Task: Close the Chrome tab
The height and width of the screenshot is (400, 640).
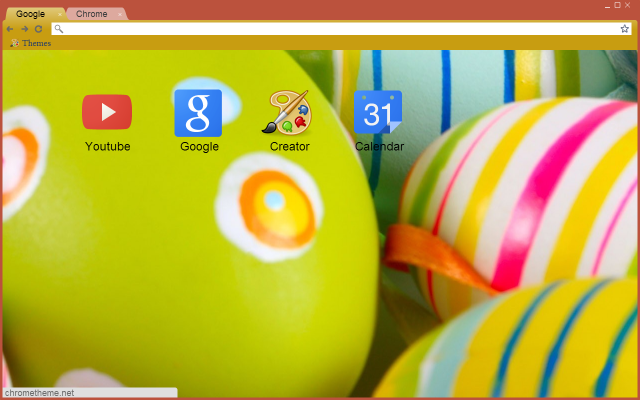Action: click(x=120, y=14)
